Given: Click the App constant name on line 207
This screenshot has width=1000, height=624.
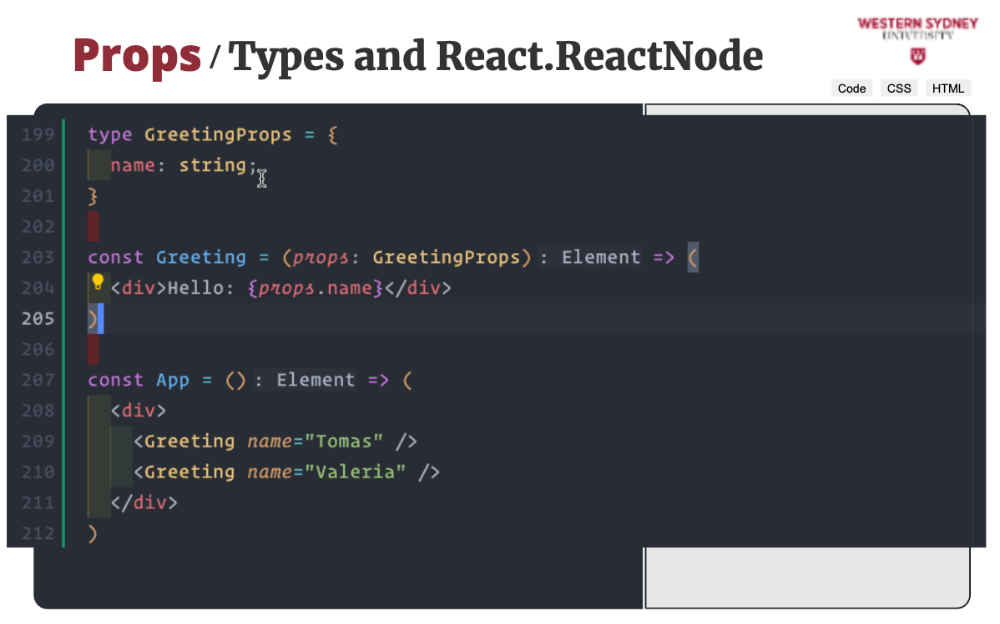Looking at the screenshot, I should coord(172,380).
